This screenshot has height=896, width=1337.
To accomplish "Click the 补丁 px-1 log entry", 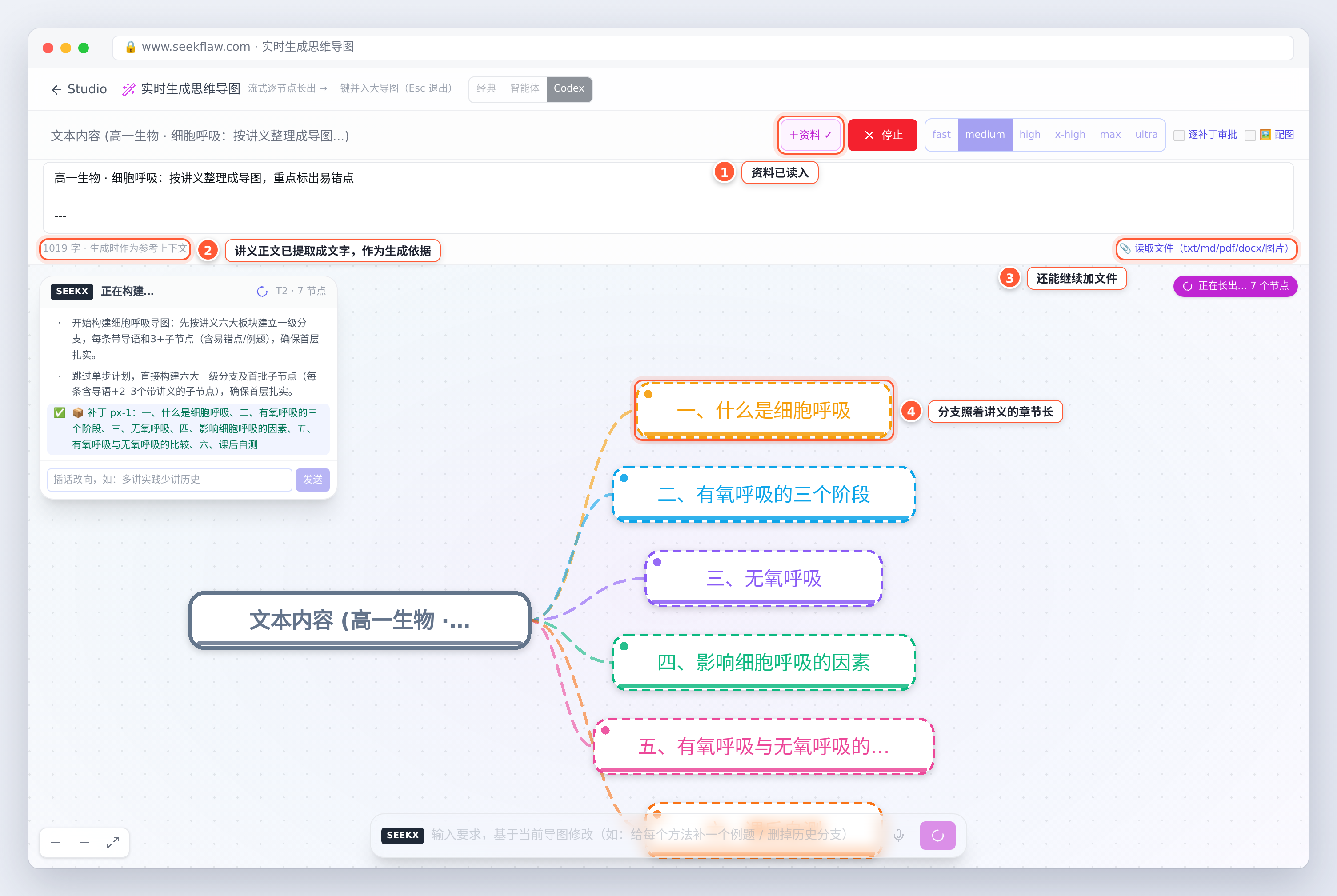I will point(188,428).
